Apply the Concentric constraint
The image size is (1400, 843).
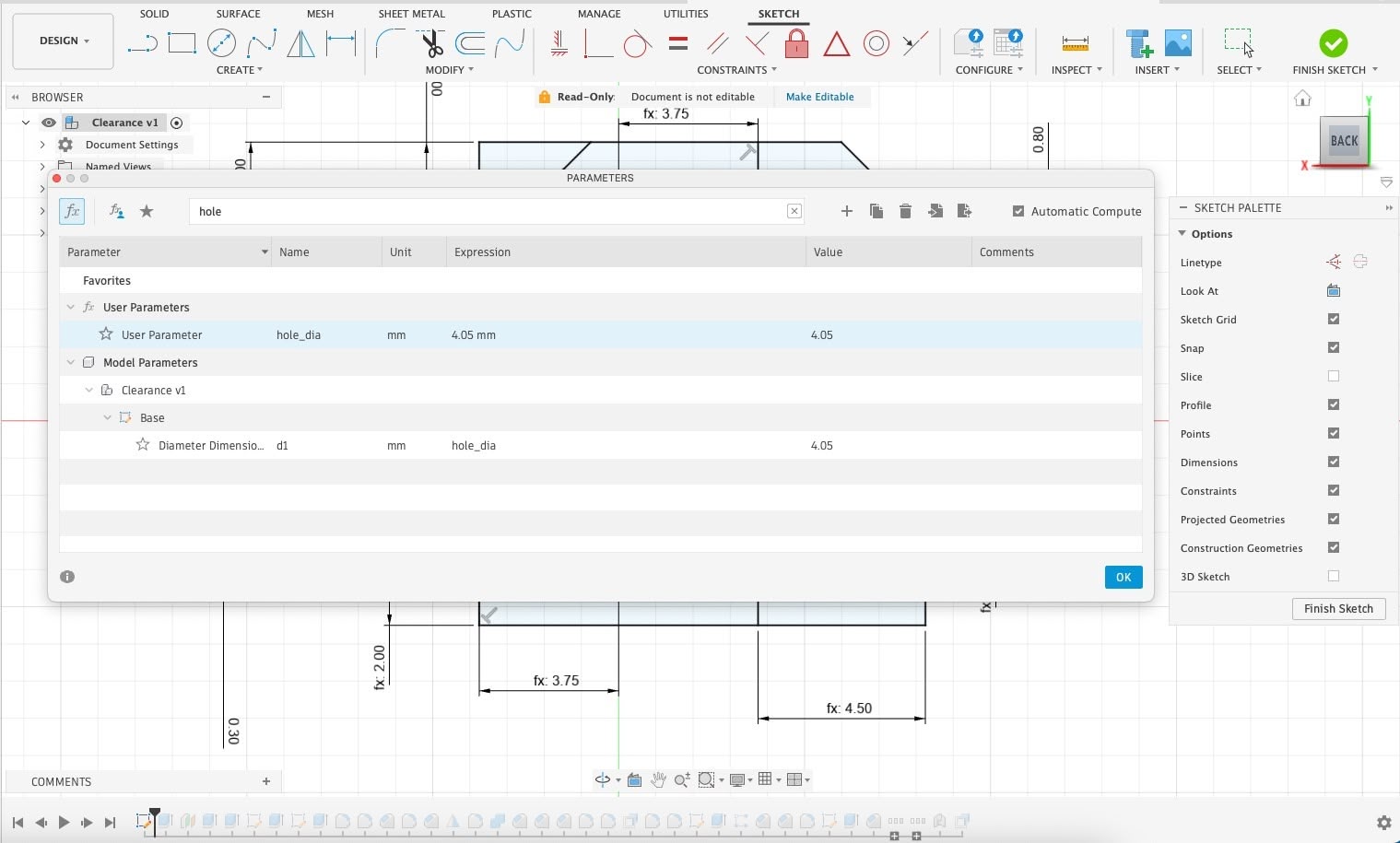[876, 43]
